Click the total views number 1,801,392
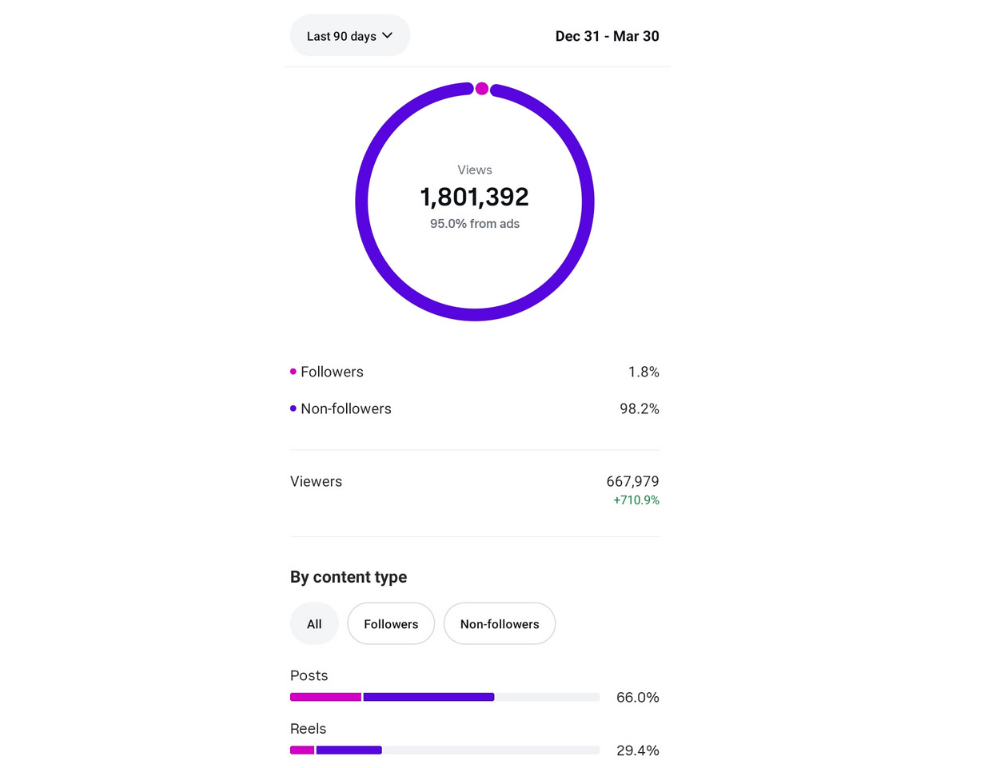The image size is (1000, 768). pyautogui.click(x=474, y=197)
